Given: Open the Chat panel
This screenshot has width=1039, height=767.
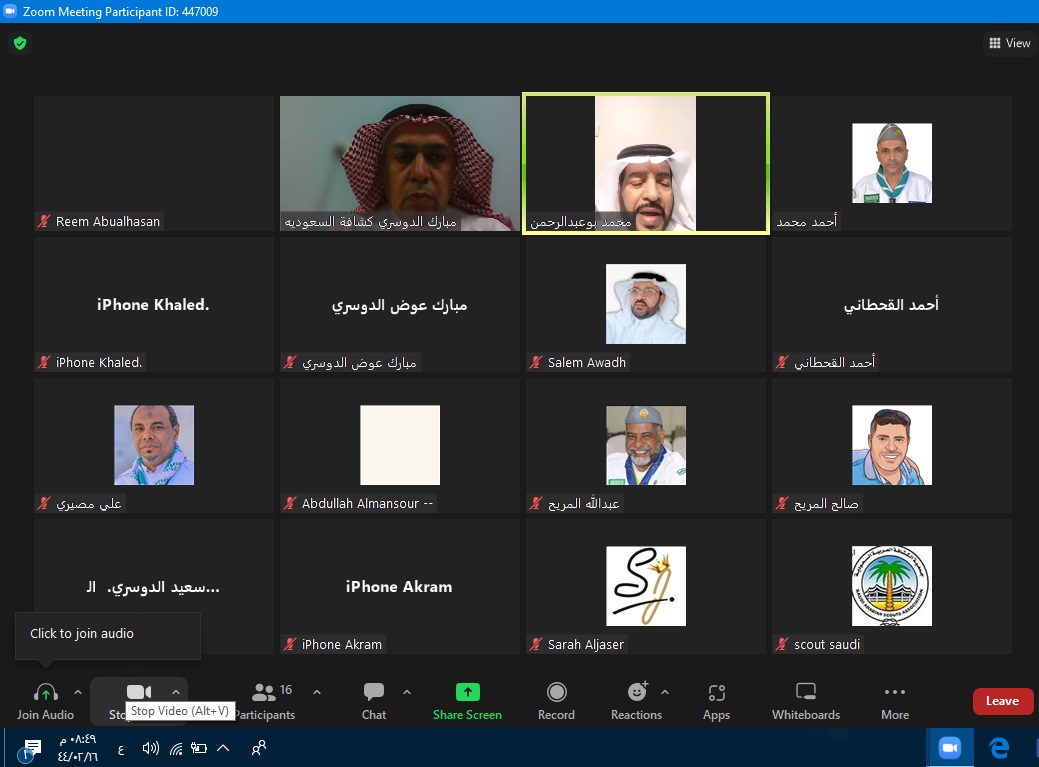Looking at the screenshot, I should (373, 699).
